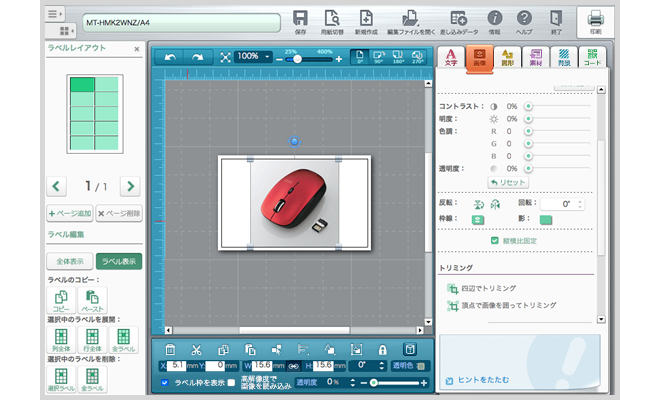The width and height of the screenshot is (660, 400).
Task: Paste object in bottom toolbar
Action: pyautogui.click(x=250, y=349)
